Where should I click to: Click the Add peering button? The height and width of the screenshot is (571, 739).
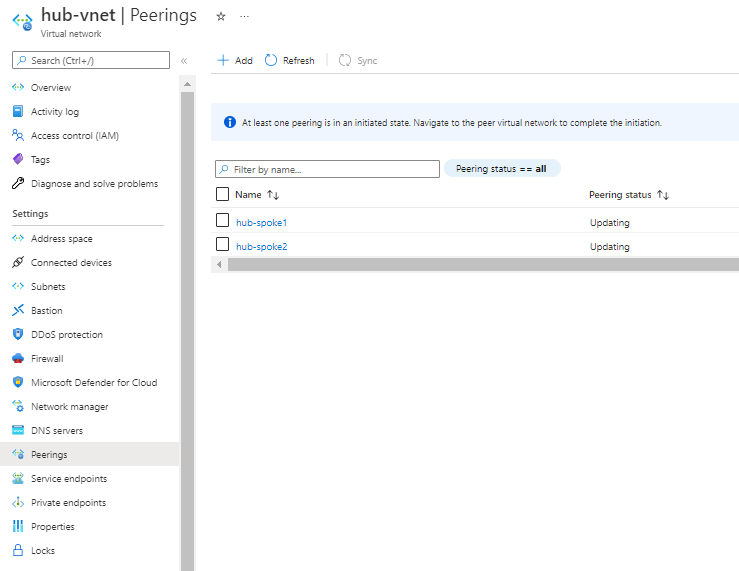coord(235,61)
